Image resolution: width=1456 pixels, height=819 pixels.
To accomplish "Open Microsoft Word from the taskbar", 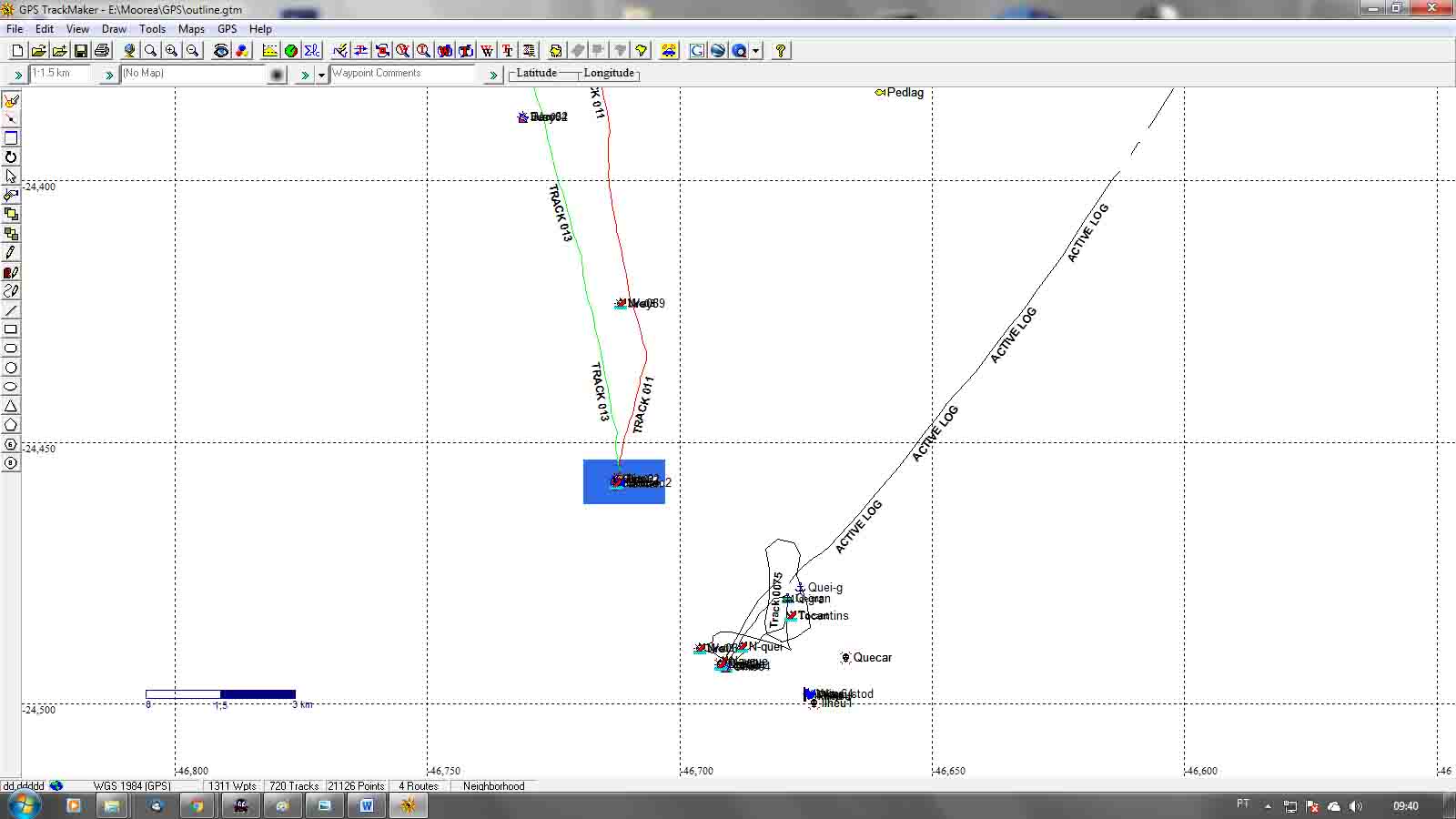I will coord(367,805).
